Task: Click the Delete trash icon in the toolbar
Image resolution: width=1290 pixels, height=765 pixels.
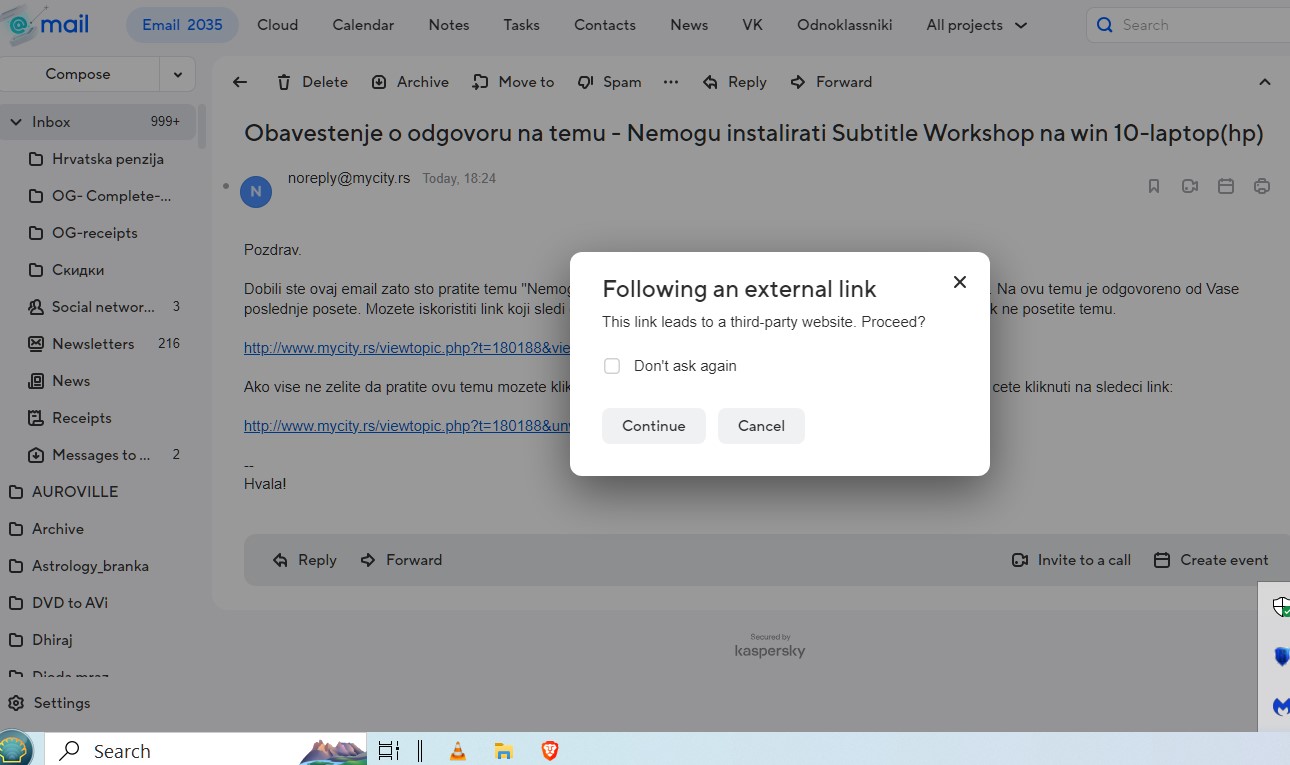Action: [285, 82]
